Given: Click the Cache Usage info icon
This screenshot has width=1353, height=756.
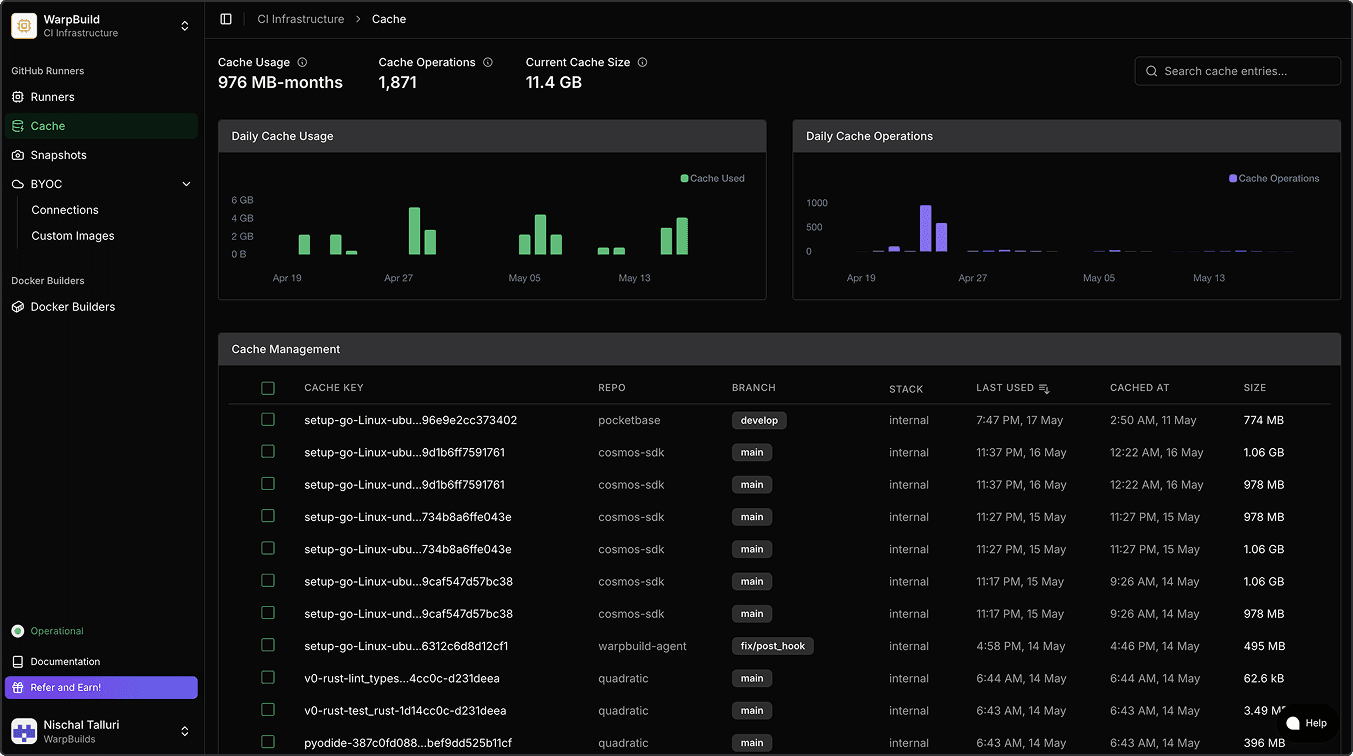Looking at the screenshot, I should [301, 61].
